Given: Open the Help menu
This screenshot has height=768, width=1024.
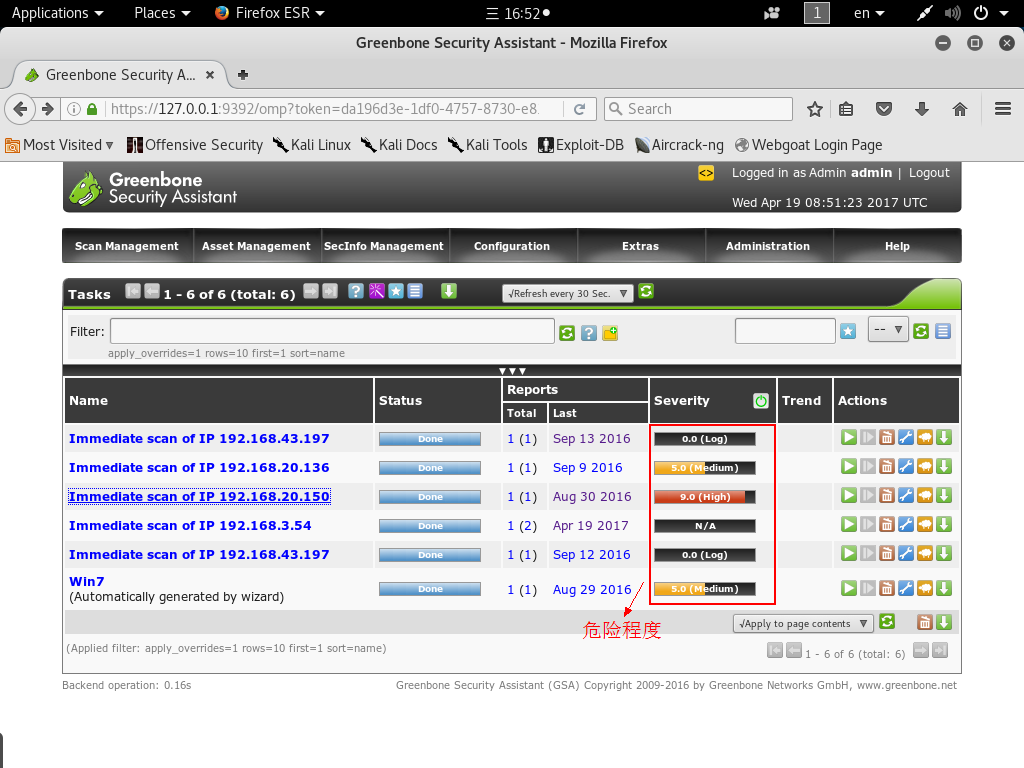Looking at the screenshot, I should pyautogui.click(x=897, y=246).
